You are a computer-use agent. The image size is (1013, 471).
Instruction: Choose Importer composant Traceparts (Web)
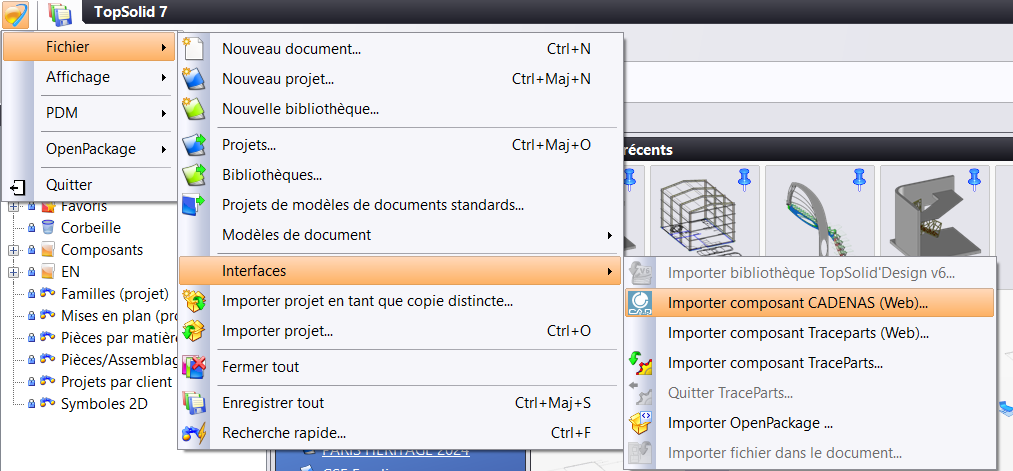tap(810, 333)
